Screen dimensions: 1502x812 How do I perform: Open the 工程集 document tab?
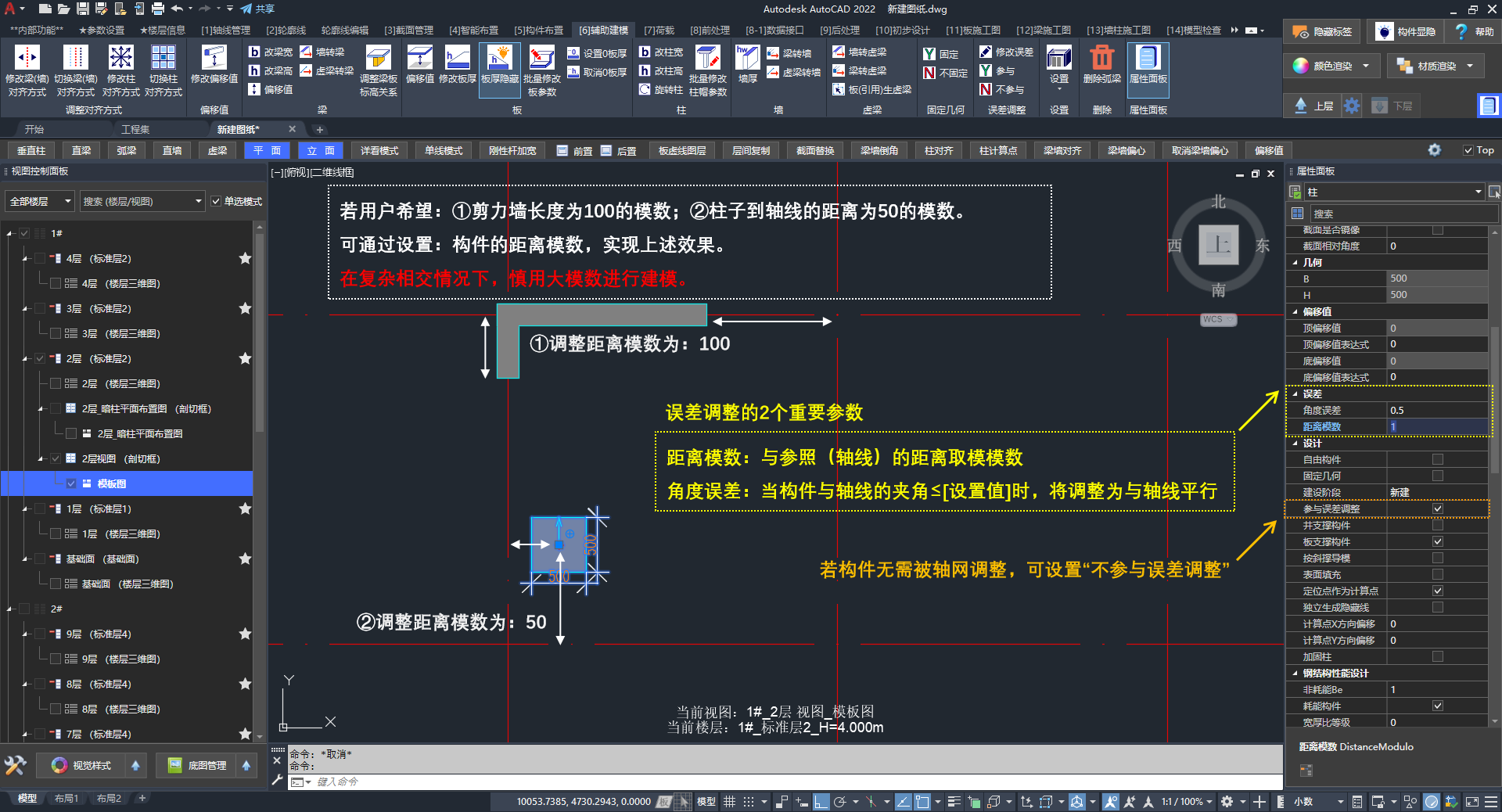tap(135, 129)
